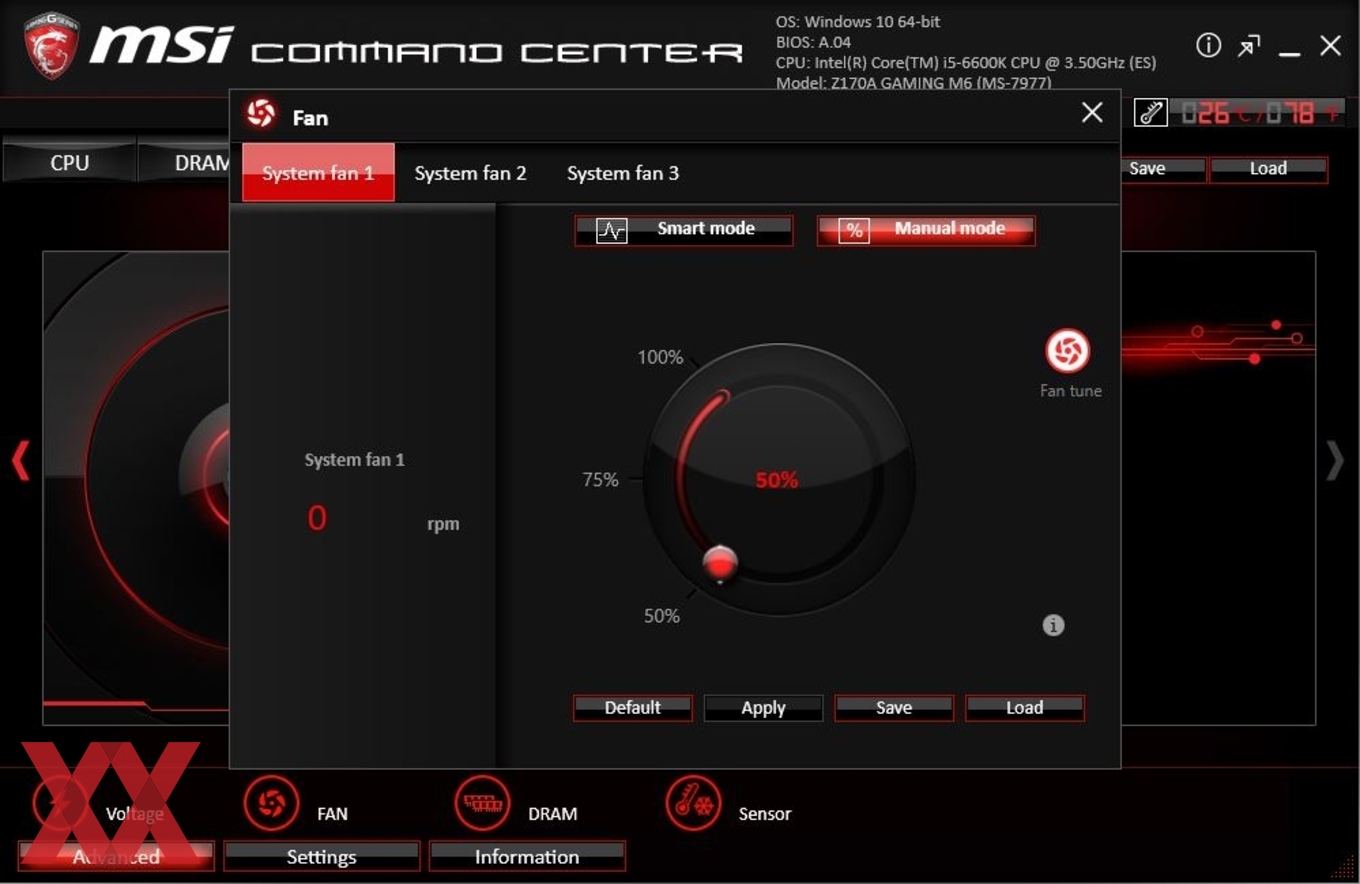This screenshot has width=1360, height=884.
Task: Click the OS Windows 10 64-bit text
Action: coord(857,21)
